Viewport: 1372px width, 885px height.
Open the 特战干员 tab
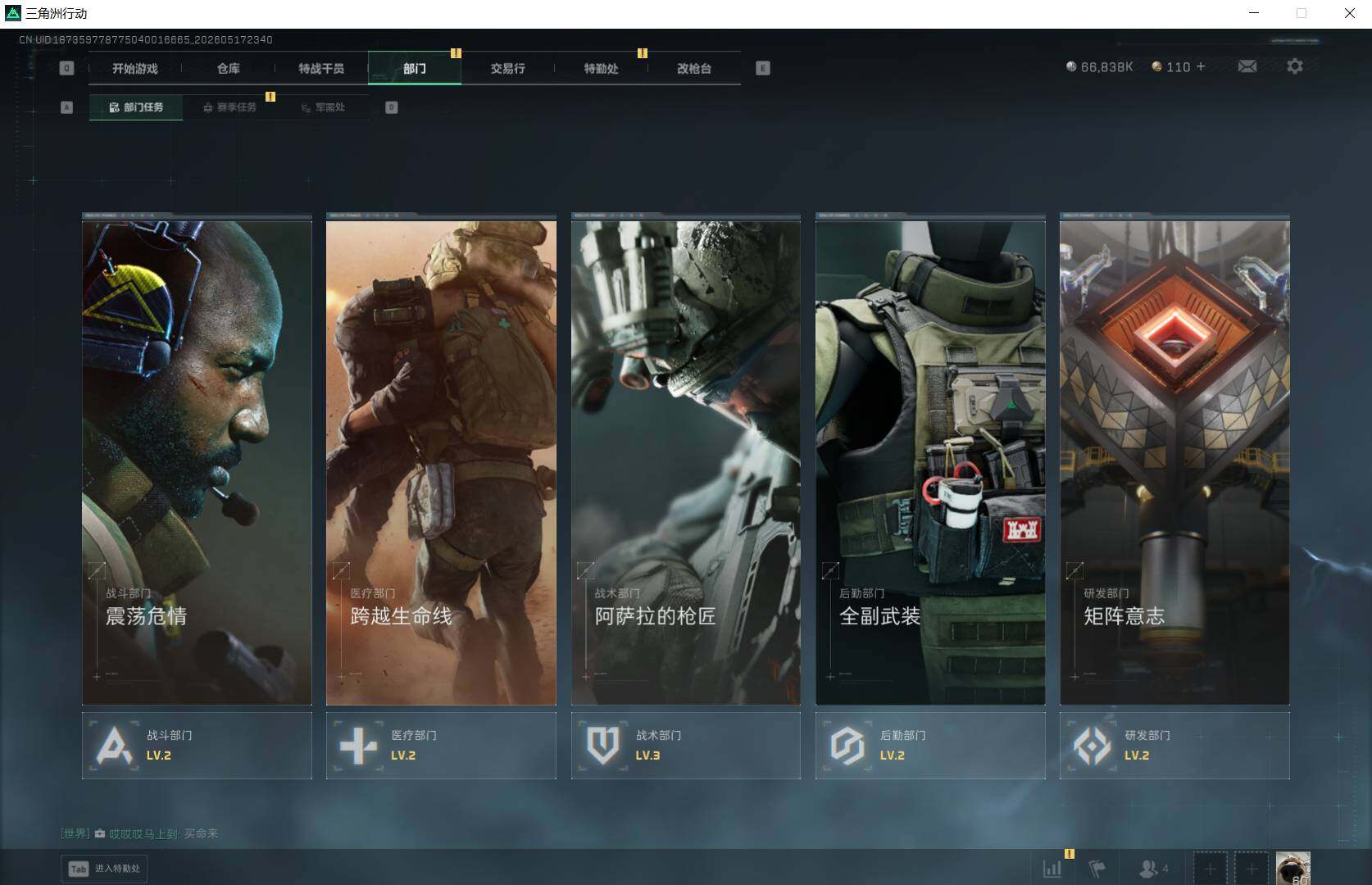321,69
